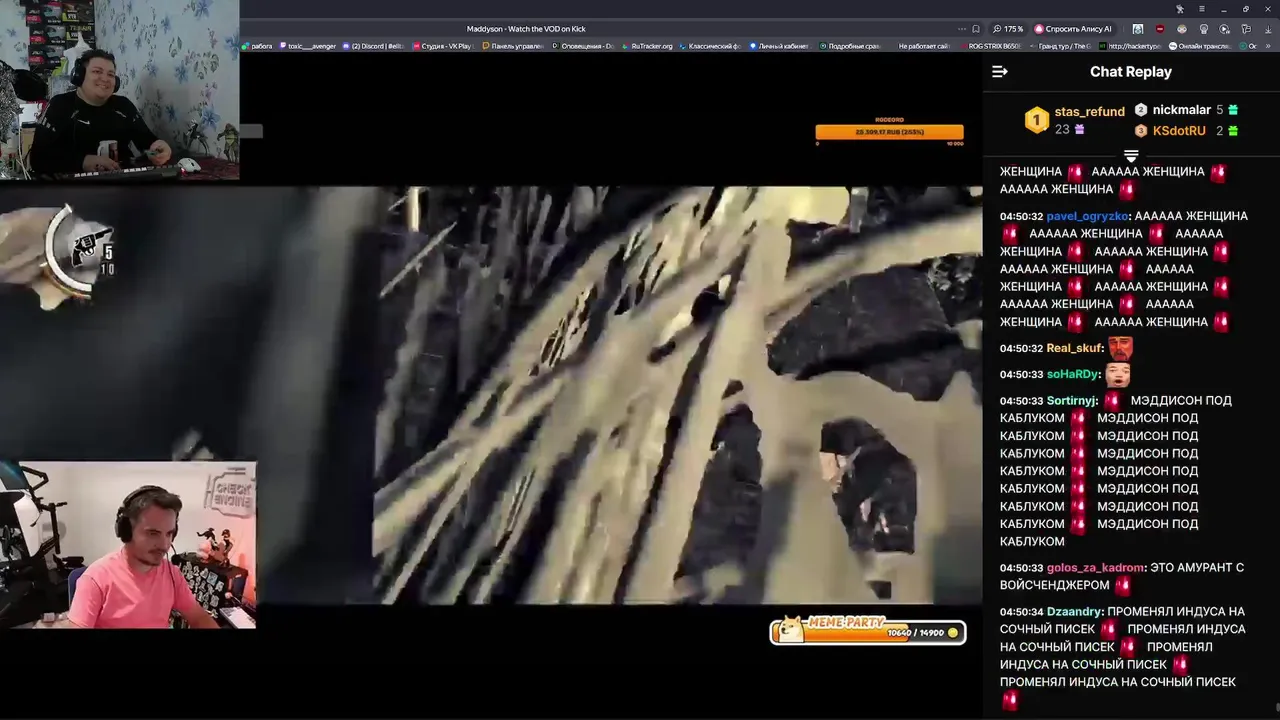Click the bottom-left streamer webcam in pink shirt
The height and width of the screenshot is (720, 1280).
point(128,545)
